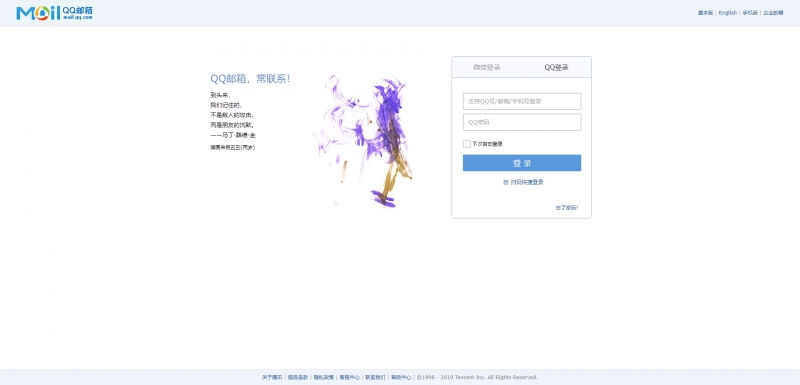Image resolution: width=800 pixels, height=385 pixels.
Task: Open the 隐私政策 footer link
Action: pyautogui.click(x=323, y=377)
